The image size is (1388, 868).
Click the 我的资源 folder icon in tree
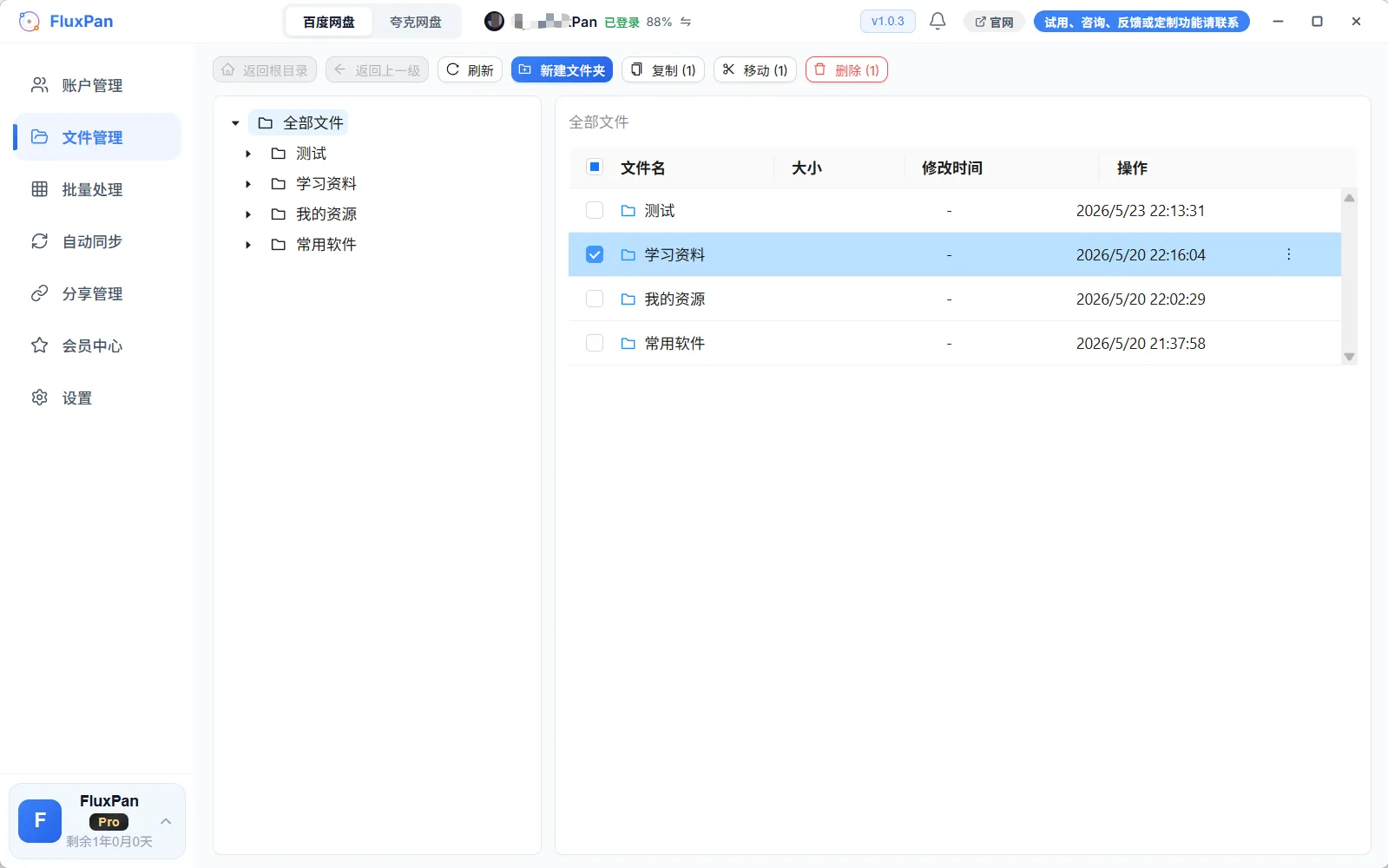279,214
